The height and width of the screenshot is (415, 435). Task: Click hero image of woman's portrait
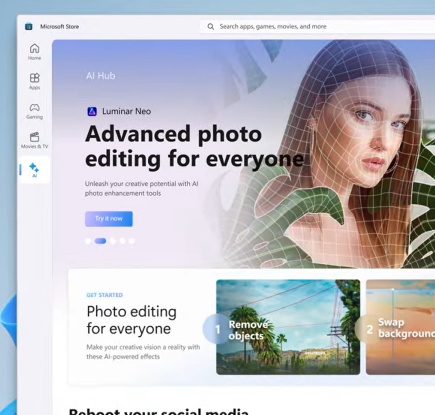tap(353, 153)
